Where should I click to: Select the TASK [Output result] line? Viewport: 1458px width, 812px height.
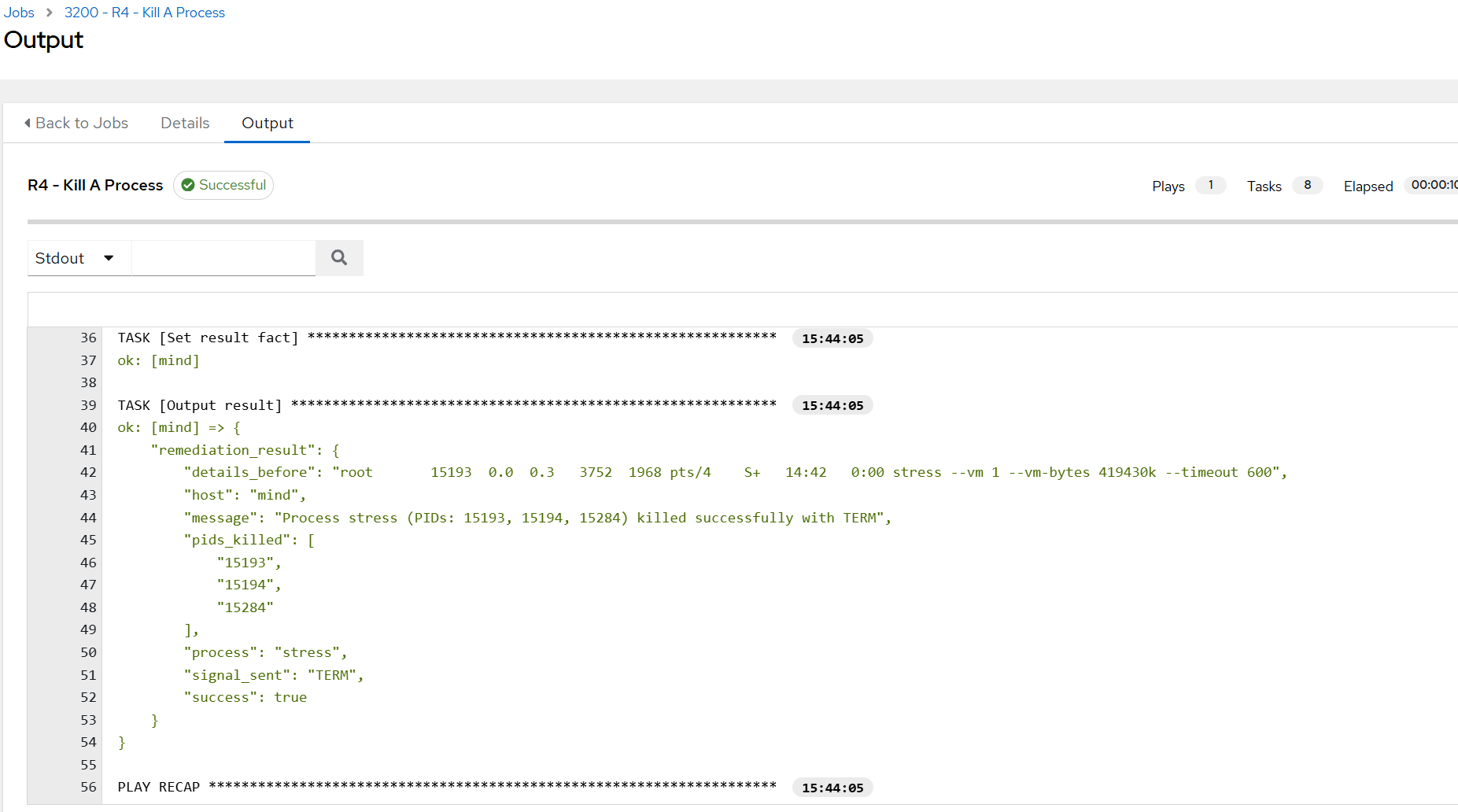tap(447, 405)
